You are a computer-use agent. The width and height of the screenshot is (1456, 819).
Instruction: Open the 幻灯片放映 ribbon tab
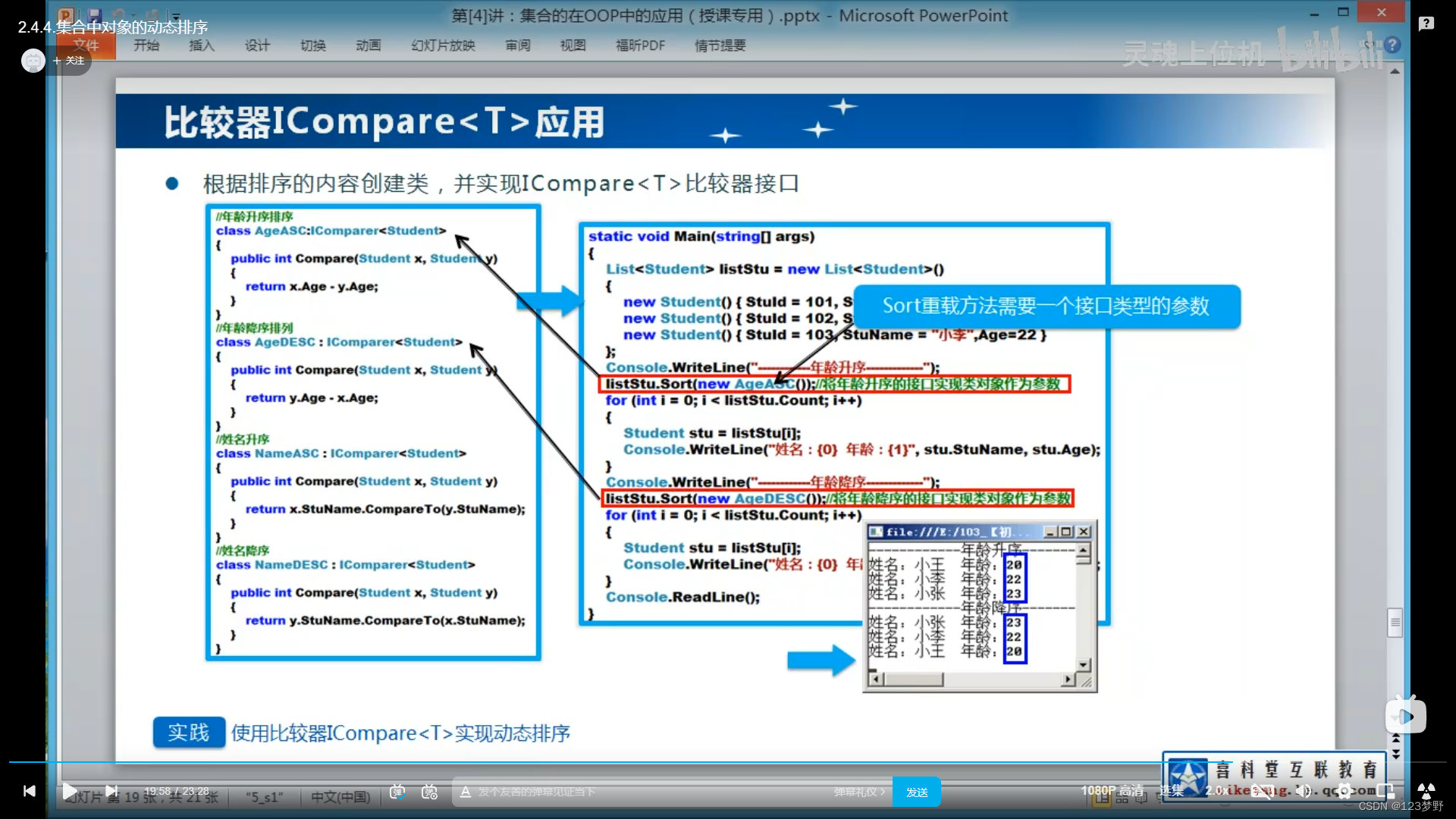444,45
